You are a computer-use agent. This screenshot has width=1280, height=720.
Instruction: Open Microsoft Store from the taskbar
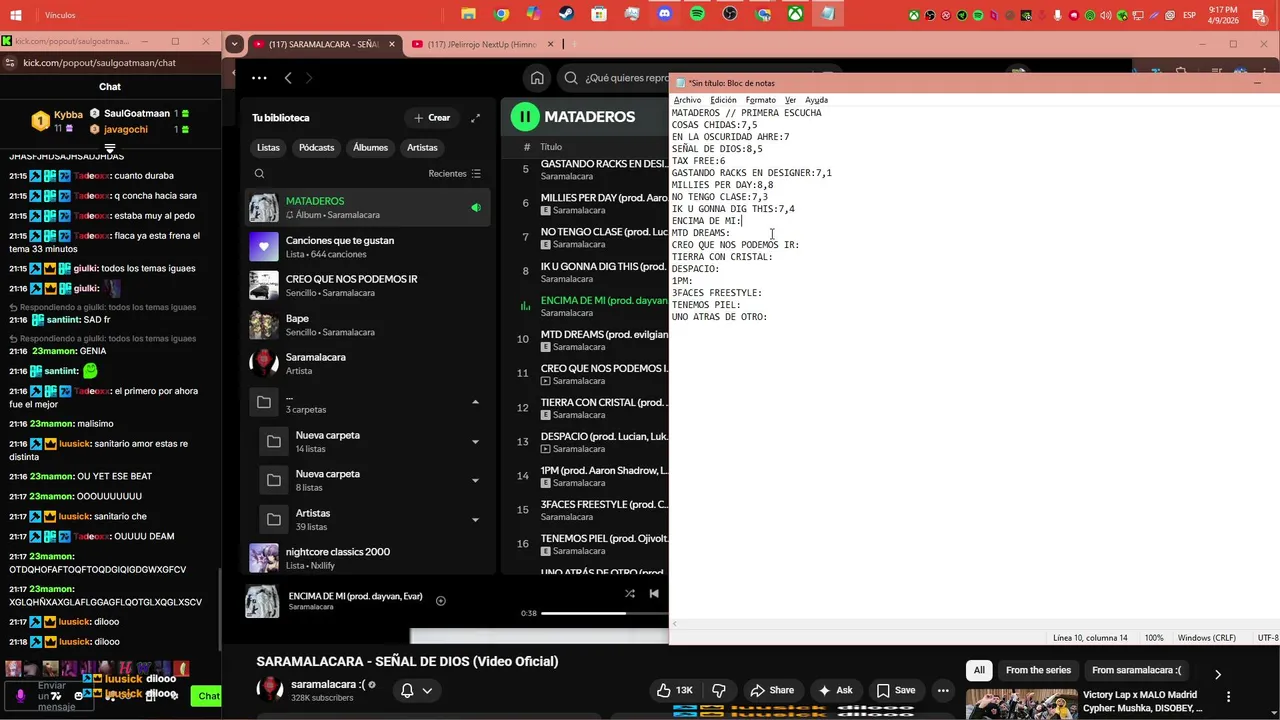[x=599, y=14]
